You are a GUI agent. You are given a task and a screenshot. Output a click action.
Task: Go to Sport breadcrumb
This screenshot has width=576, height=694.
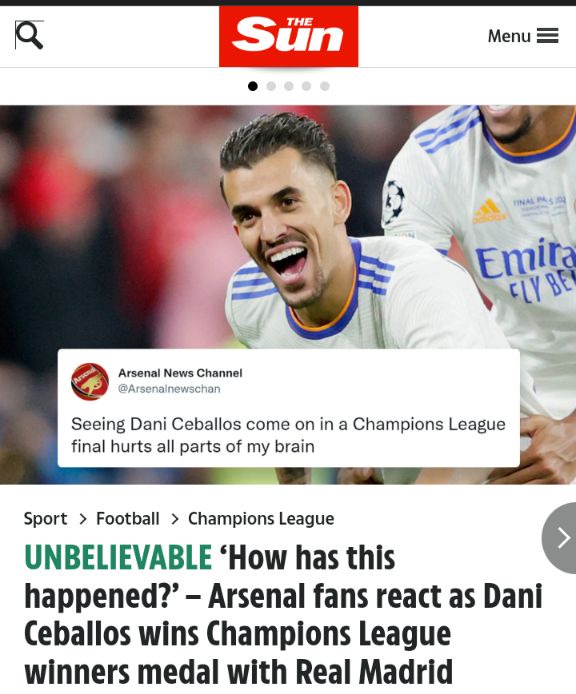click(x=46, y=519)
